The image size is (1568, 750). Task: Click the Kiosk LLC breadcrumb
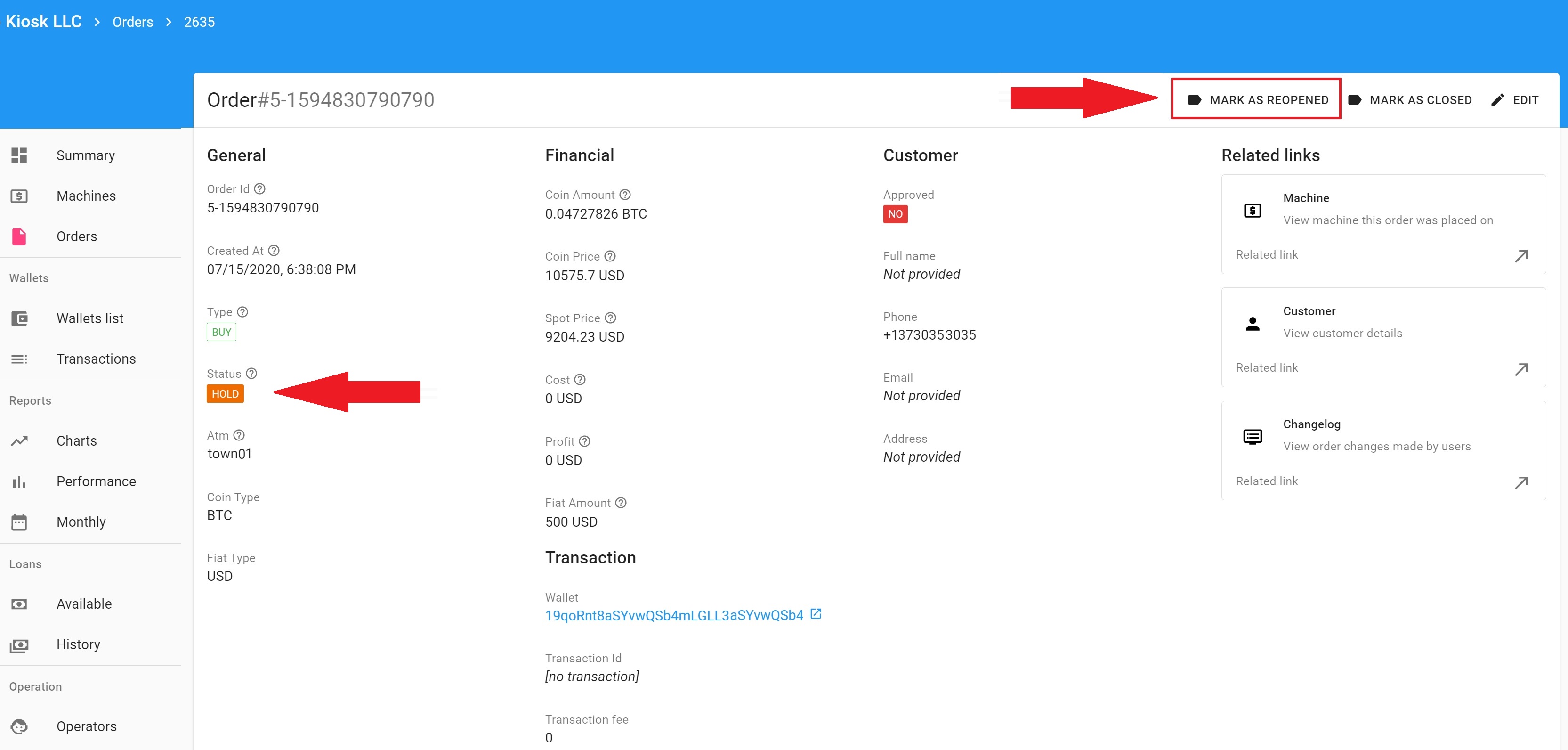pos(43,21)
